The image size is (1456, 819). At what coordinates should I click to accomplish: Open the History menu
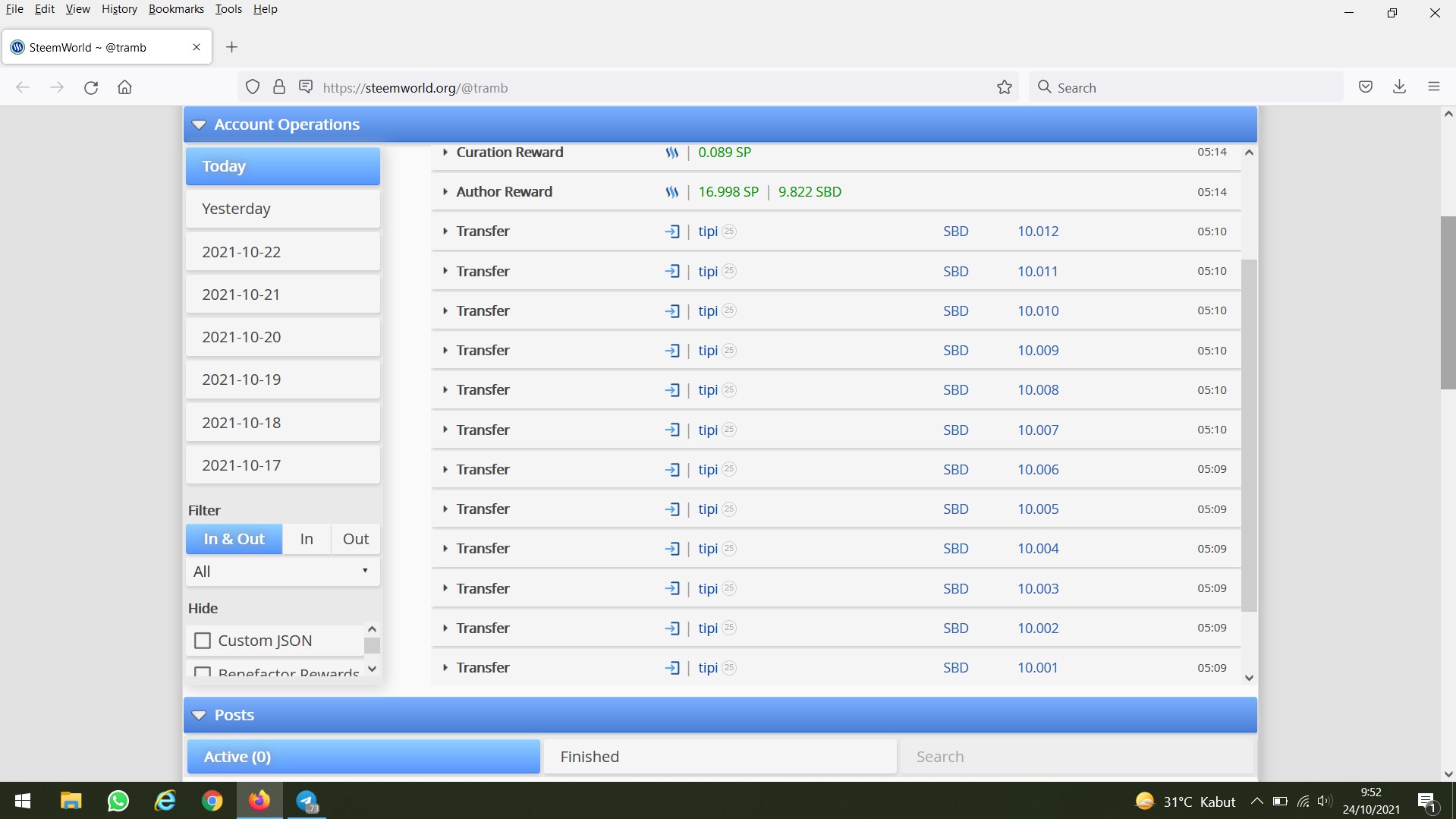(119, 9)
